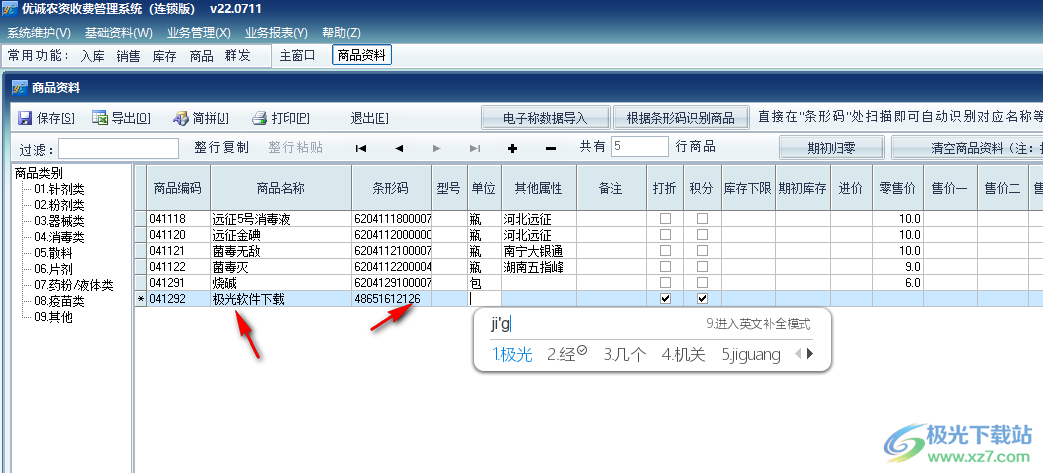1043x473 pixels.
Task: Switch to the 主窗口 tab
Action: pyautogui.click(x=297, y=56)
